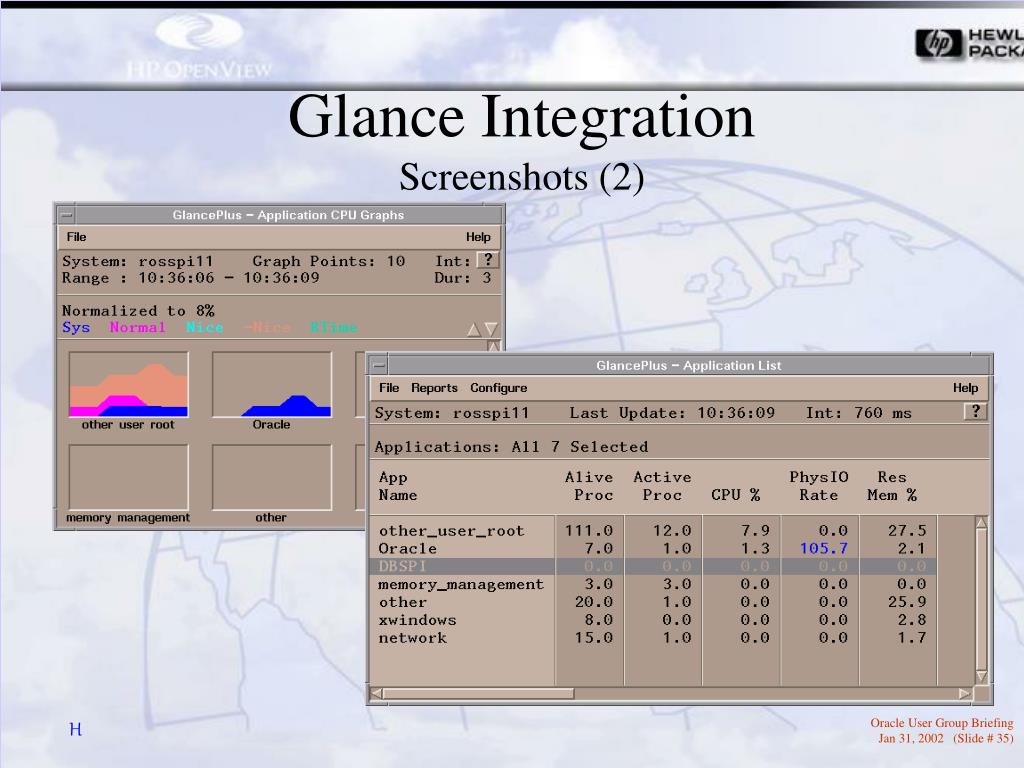Click other_user_root Alive Proc value 111.0
This screenshot has height=768, width=1024.
tap(588, 531)
